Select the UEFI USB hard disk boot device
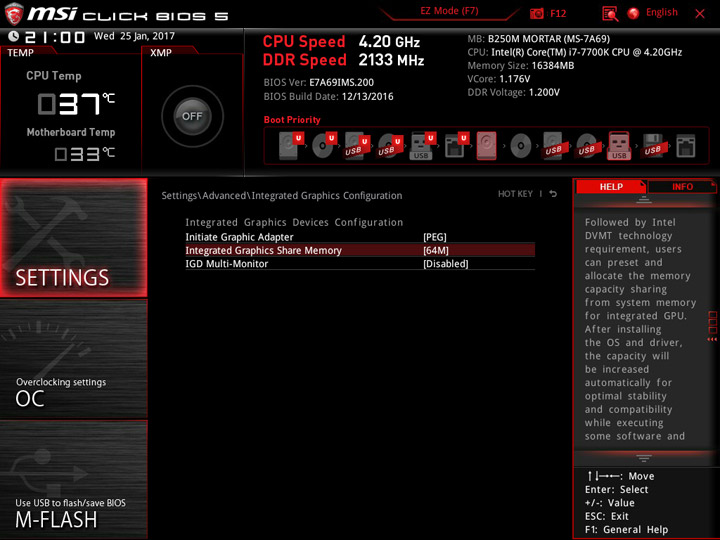This screenshot has height=540, width=720. tap(357, 146)
